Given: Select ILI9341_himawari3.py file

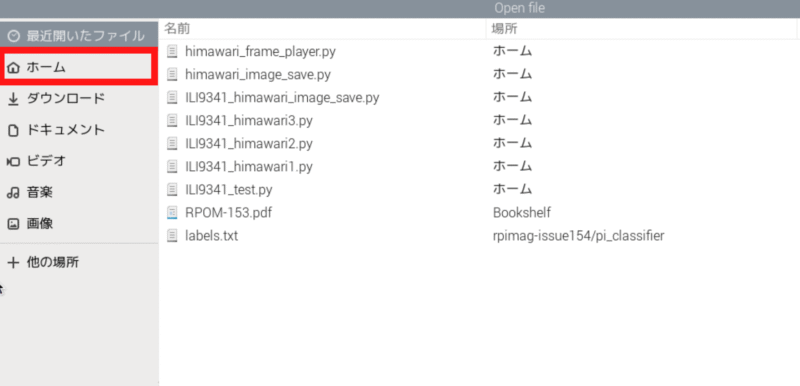Looking at the screenshot, I should click(480, 120).
